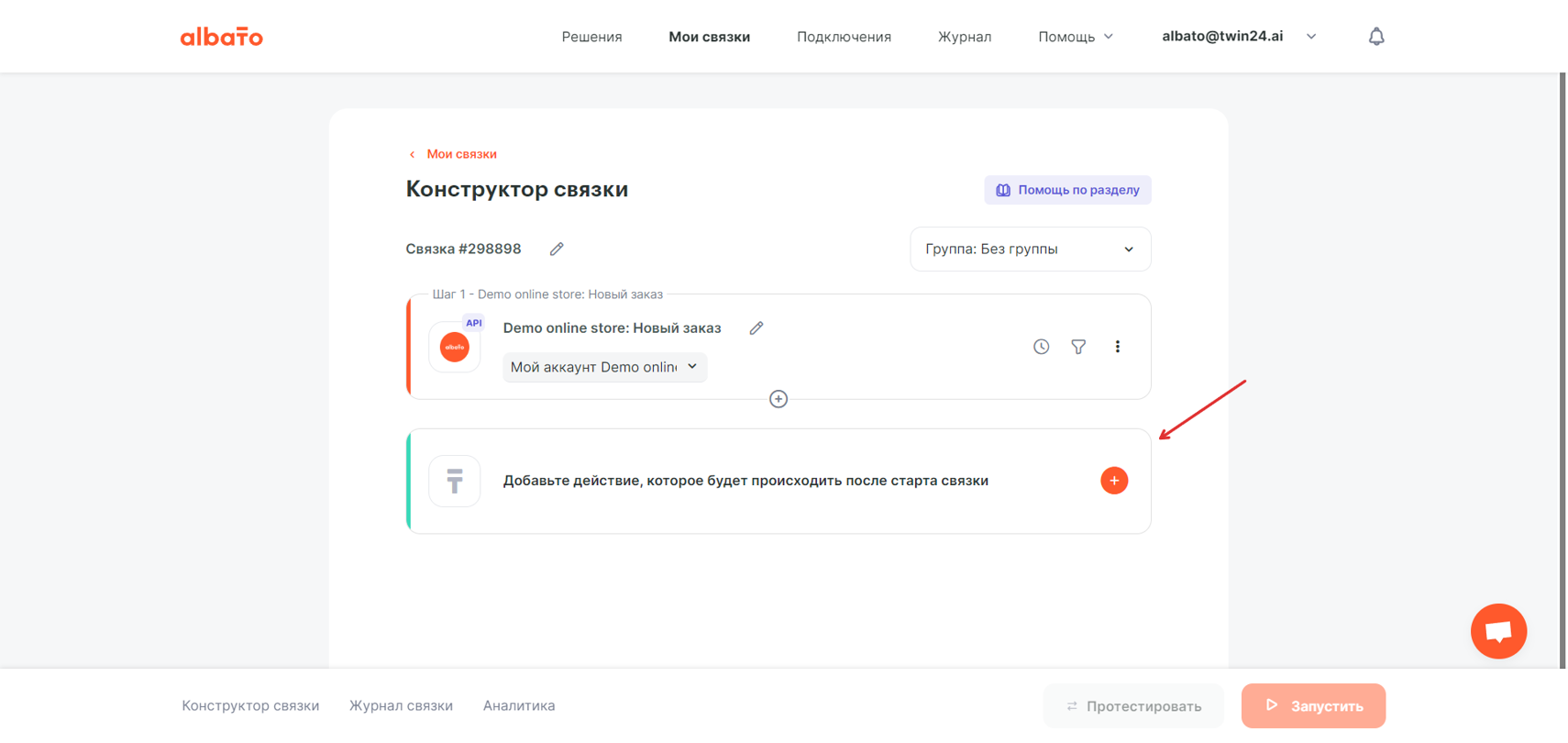1568x743 pixels.
Task: Open Решения in the top navigation
Action: 591,37
